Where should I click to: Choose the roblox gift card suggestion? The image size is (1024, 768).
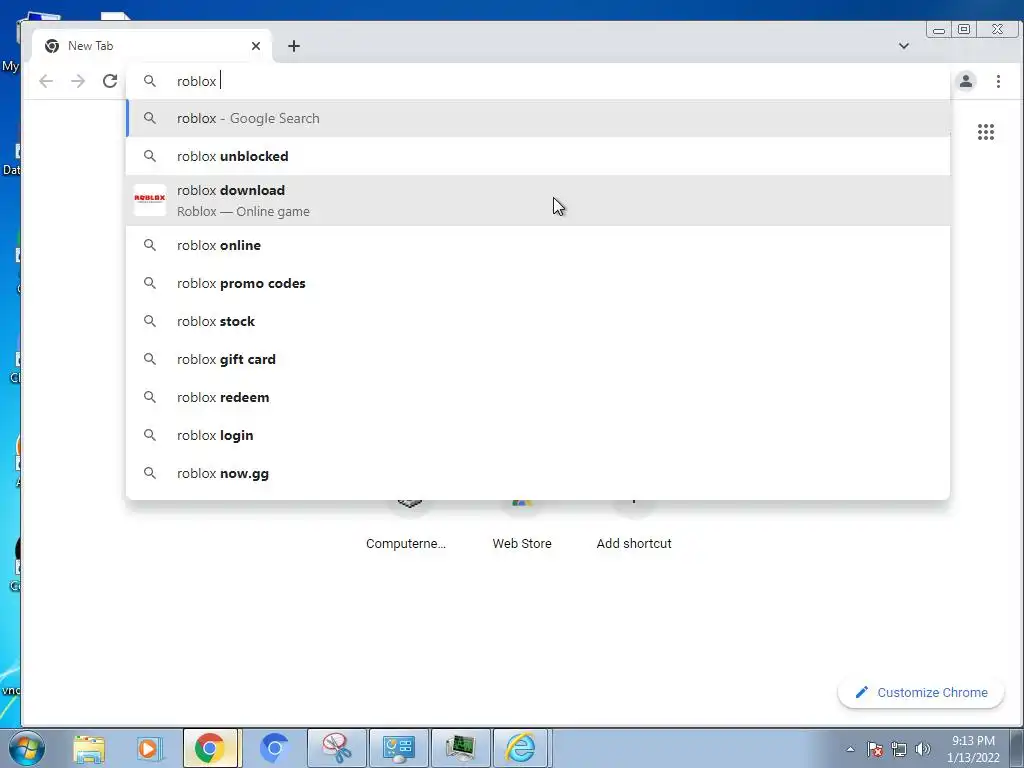pyautogui.click(x=539, y=359)
